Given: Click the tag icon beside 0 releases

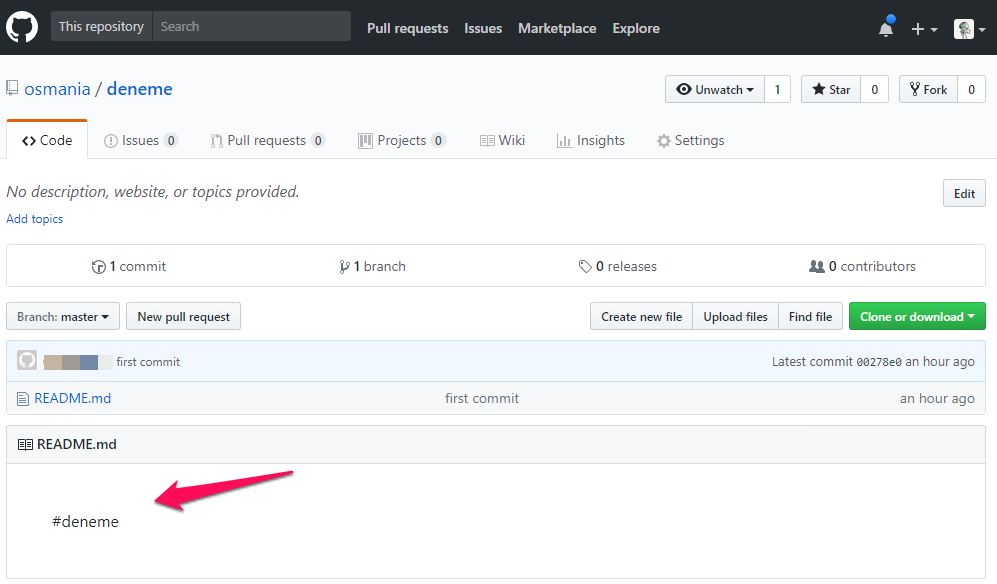Looking at the screenshot, I should 585,267.
